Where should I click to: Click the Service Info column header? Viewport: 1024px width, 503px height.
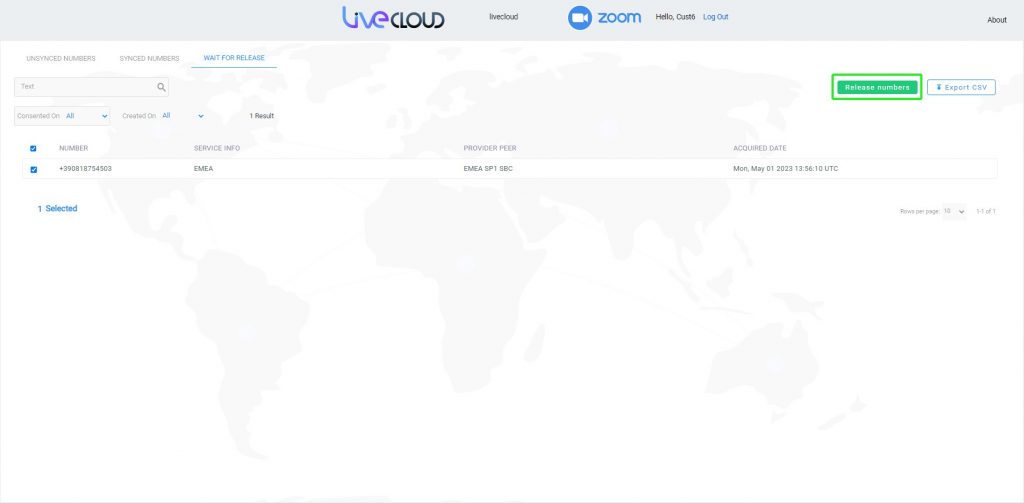217,148
